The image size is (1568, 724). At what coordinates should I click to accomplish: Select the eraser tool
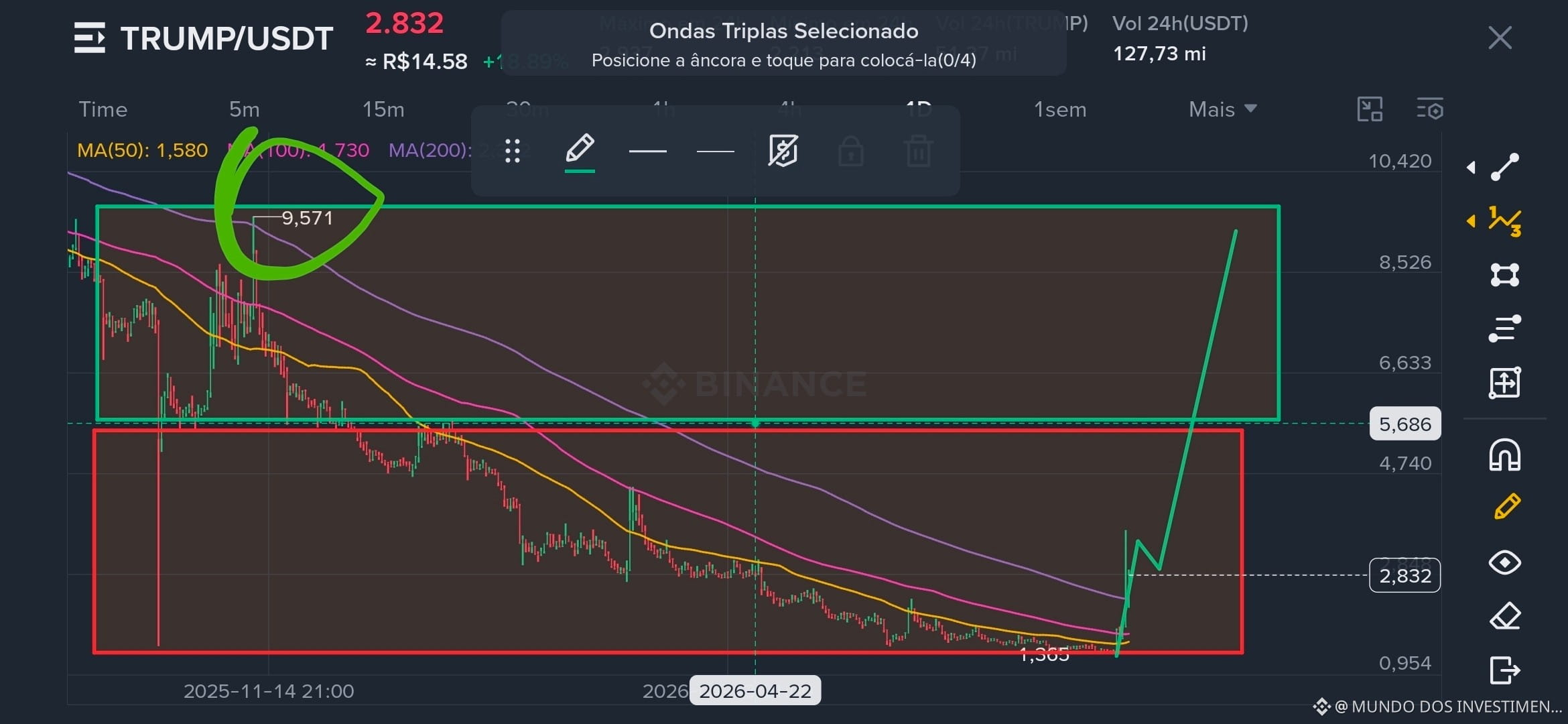(x=1505, y=616)
